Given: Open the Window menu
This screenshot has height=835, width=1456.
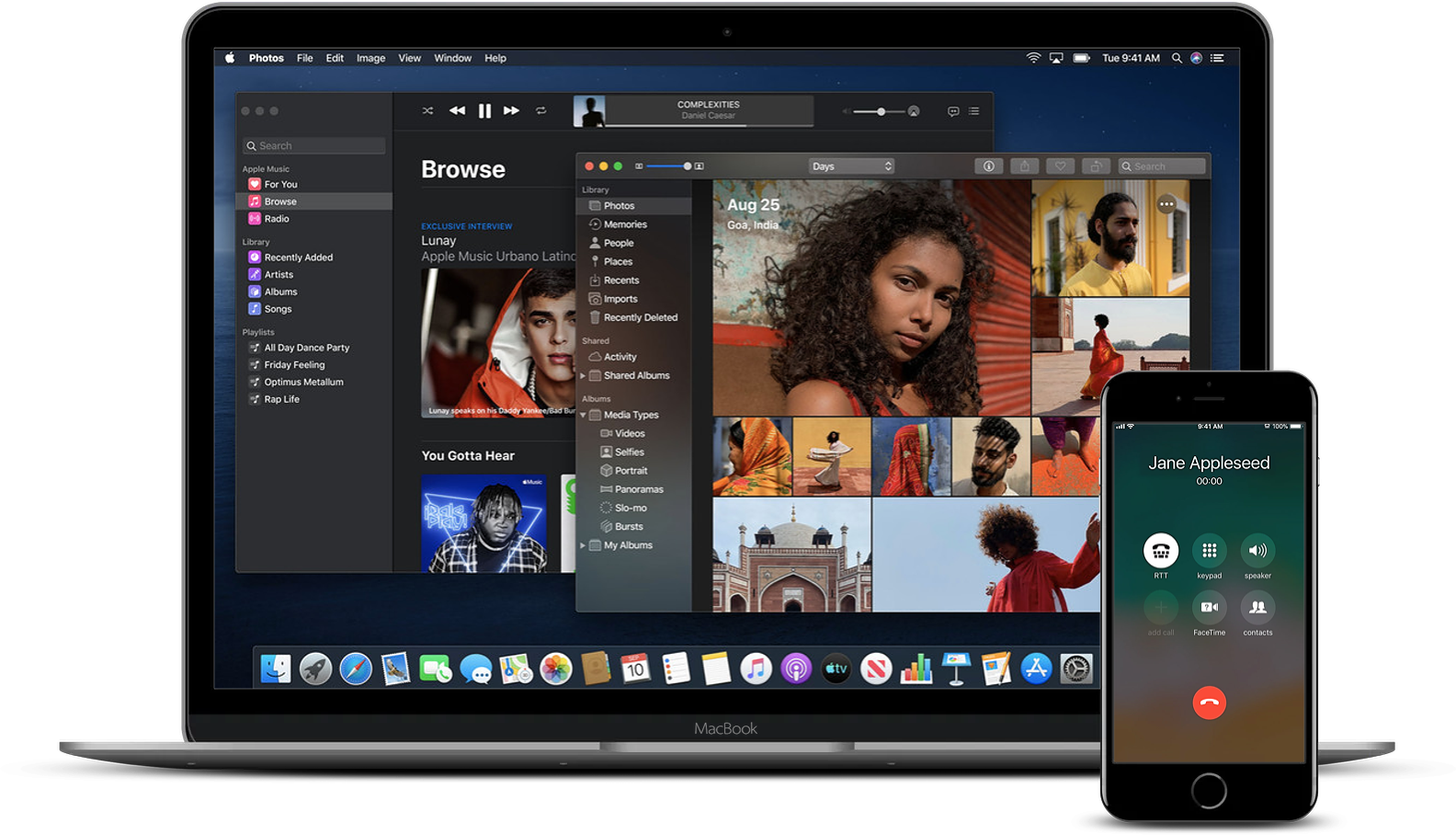Looking at the screenshot, I should pyautogui.click(x=453, y=58).
